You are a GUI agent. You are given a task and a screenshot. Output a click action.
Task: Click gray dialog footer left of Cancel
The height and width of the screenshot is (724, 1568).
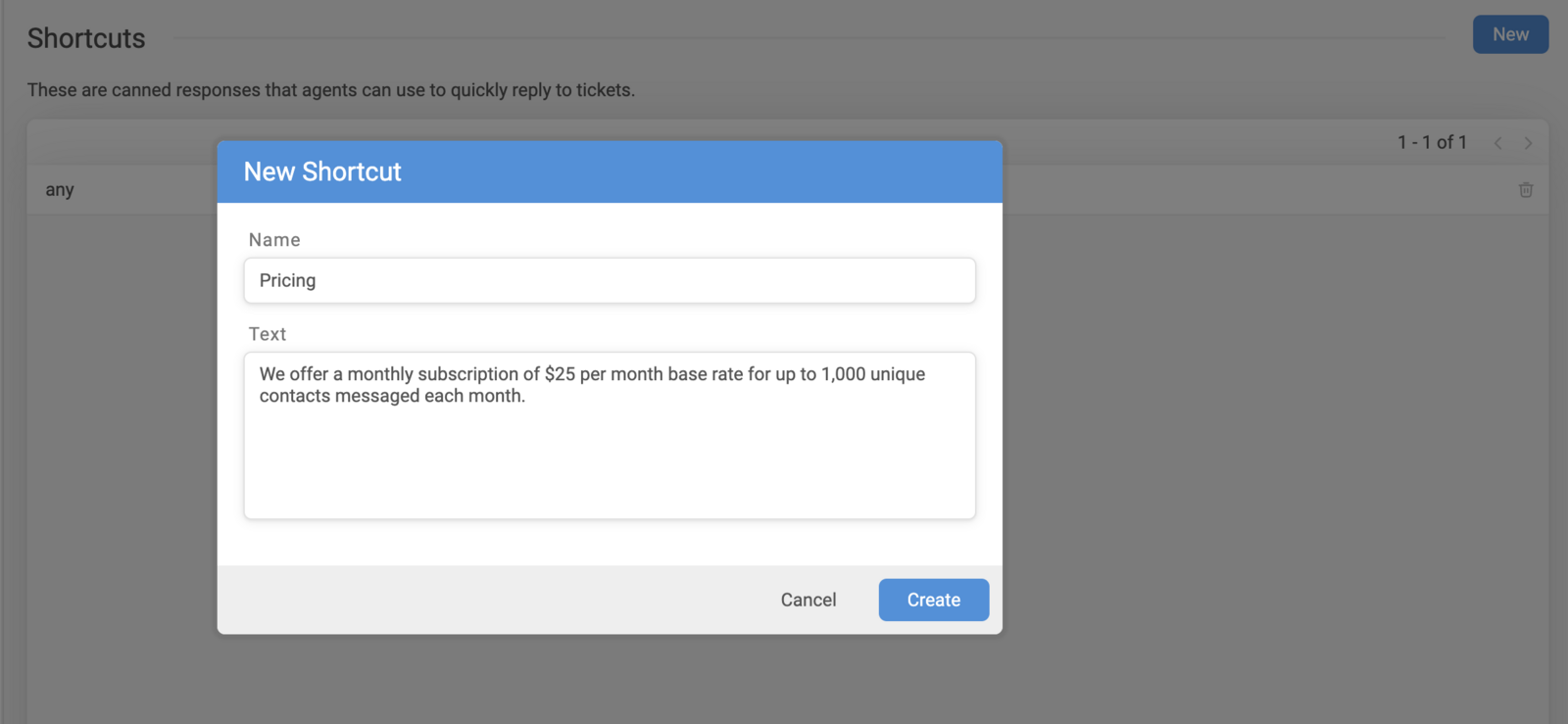click(490, 600)
